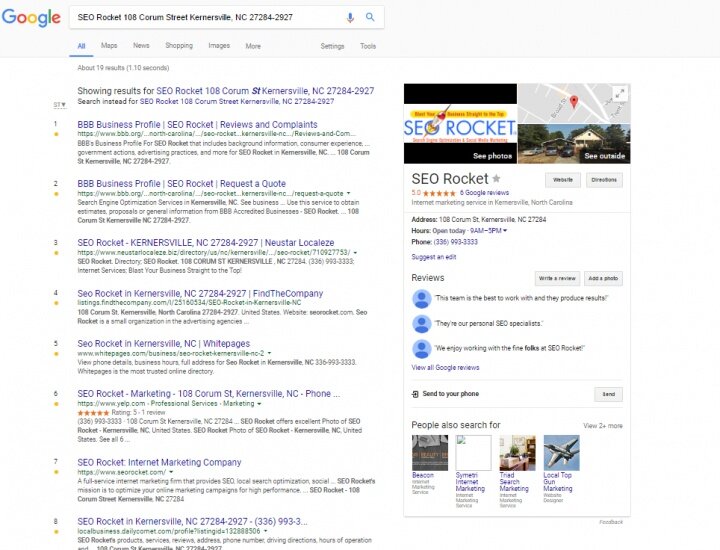This screenshot has height=550, width=720.
Task: Save SEO Rocket with the star icon
Action: tap(496, 178)
